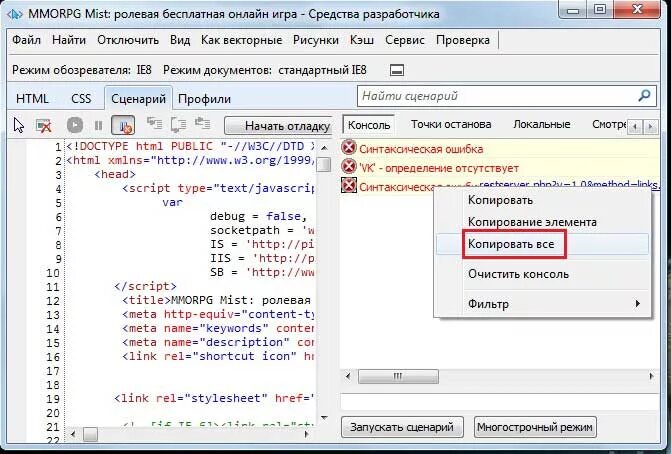Click the 'debug = false,' code line
Image resolution: width=671 pixels, height=454 pixels.
[258, 217]
